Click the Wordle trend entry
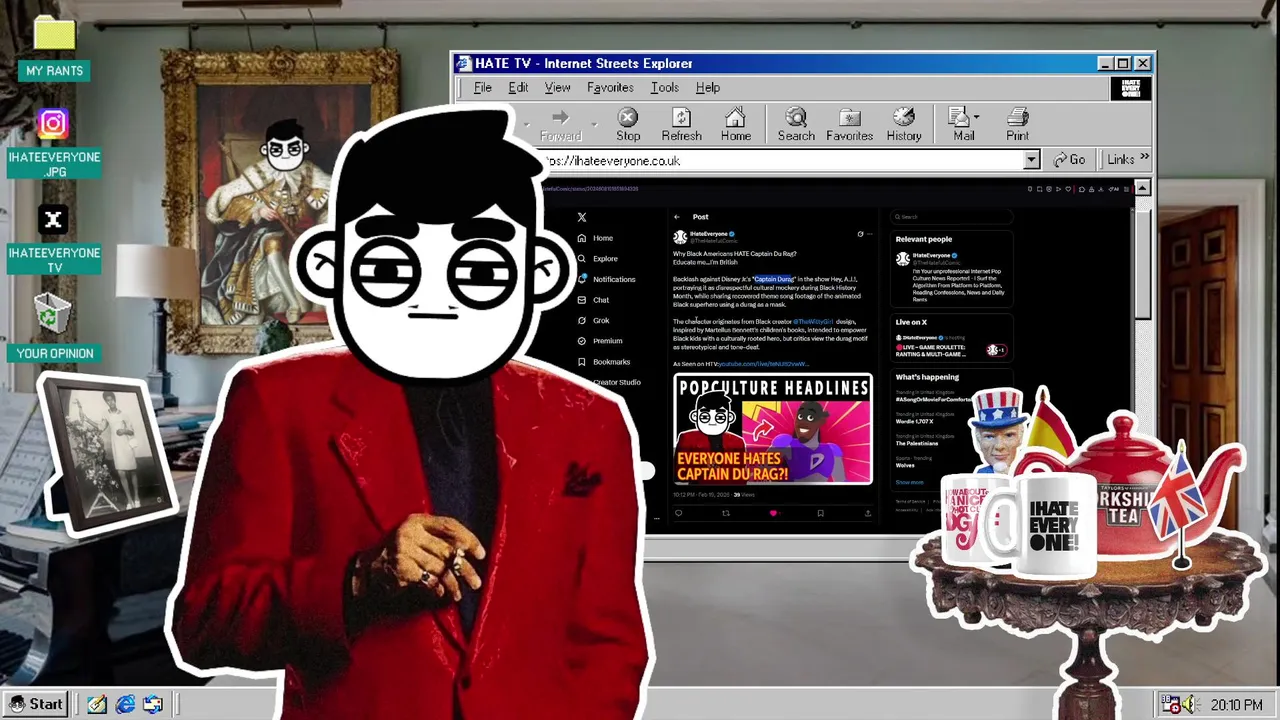Screen dimensions: 1280x720 point(914,421)
